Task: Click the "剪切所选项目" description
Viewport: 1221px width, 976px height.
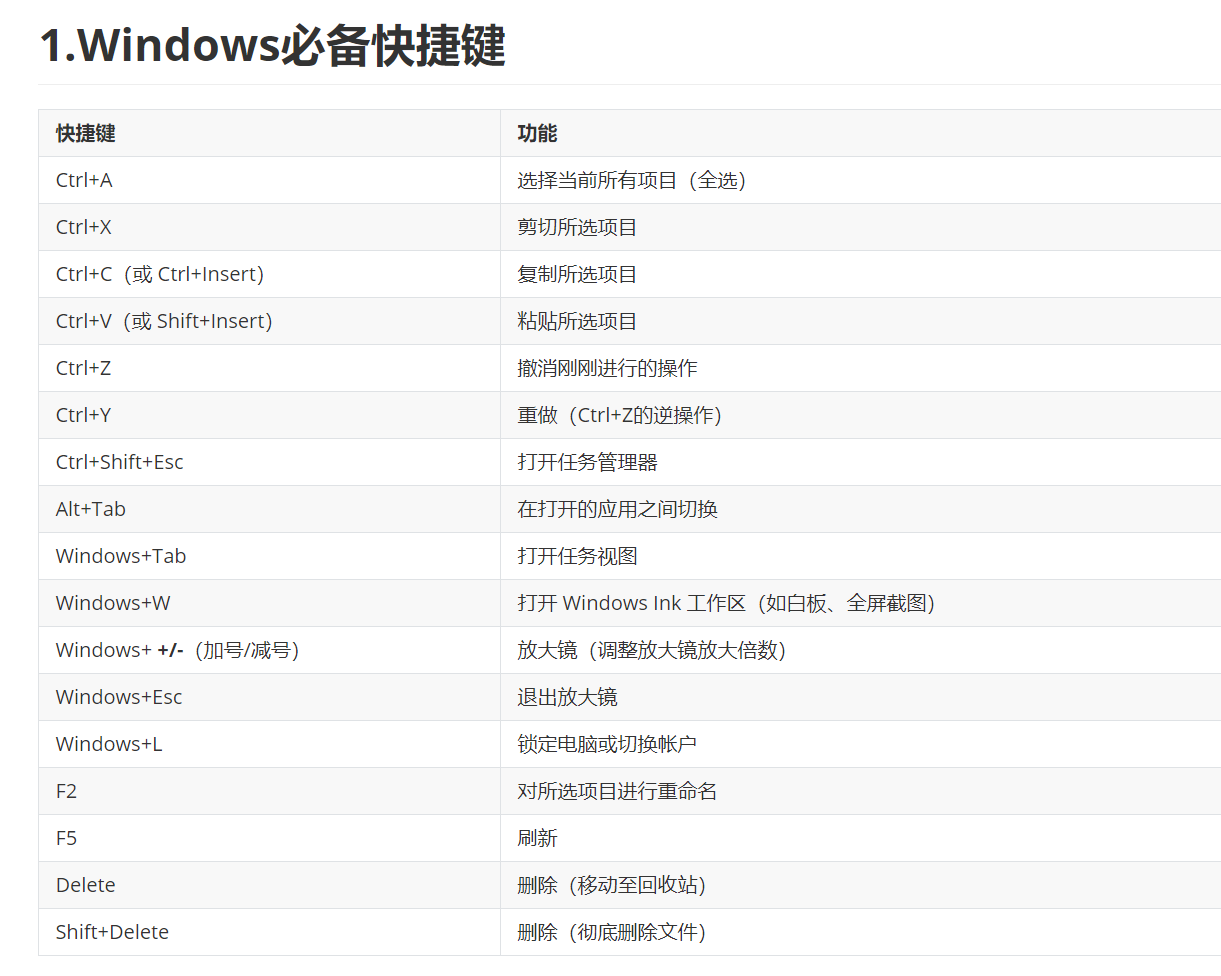Action: tap(577, 228)
